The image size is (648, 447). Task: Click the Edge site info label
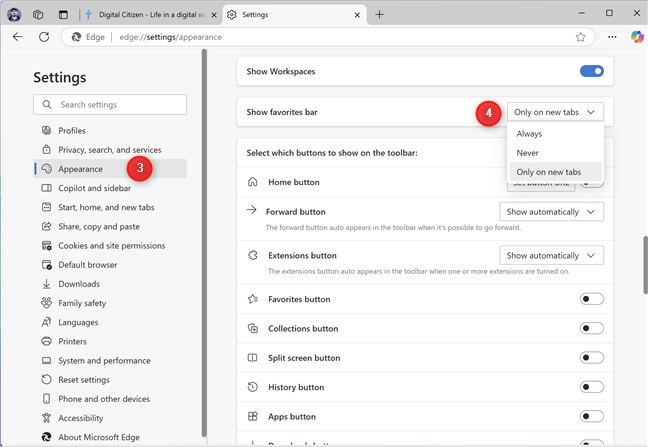pos(88,37)
